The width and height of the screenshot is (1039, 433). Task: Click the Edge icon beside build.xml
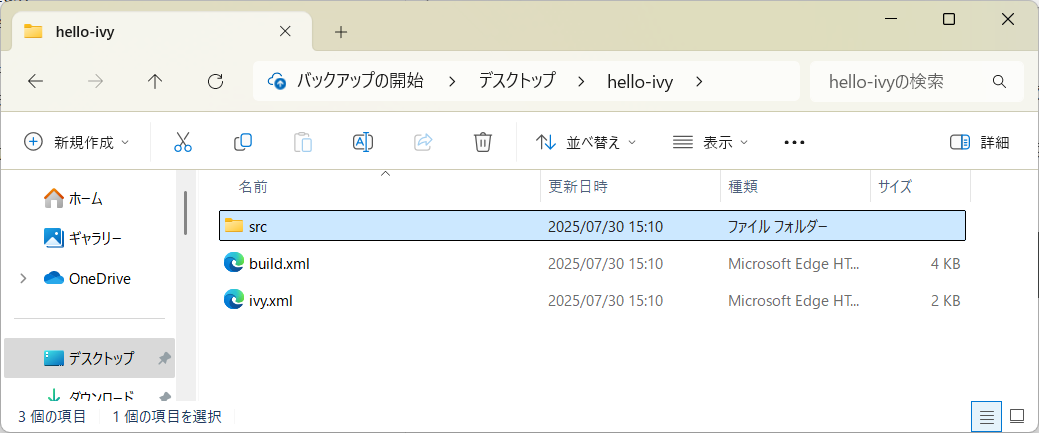234,263
